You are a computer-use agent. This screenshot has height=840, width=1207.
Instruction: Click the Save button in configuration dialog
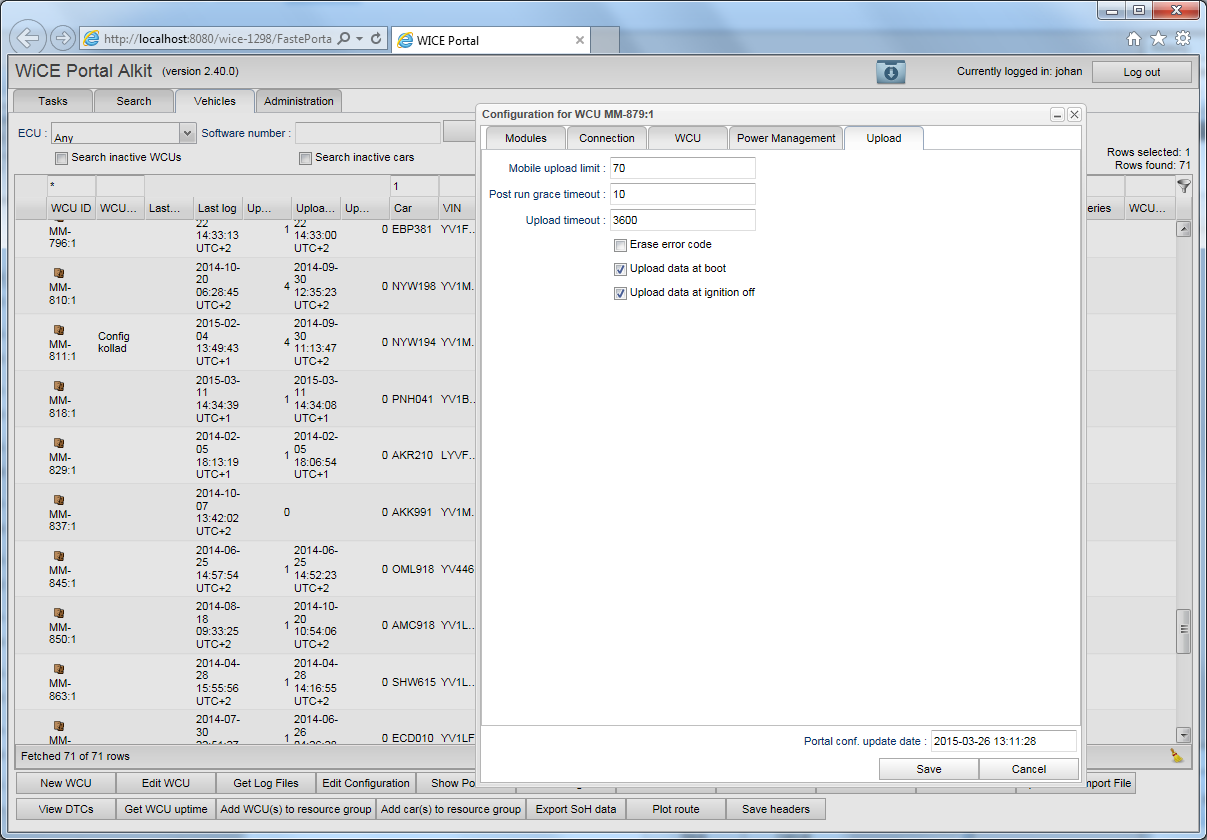tap(928, 769)
